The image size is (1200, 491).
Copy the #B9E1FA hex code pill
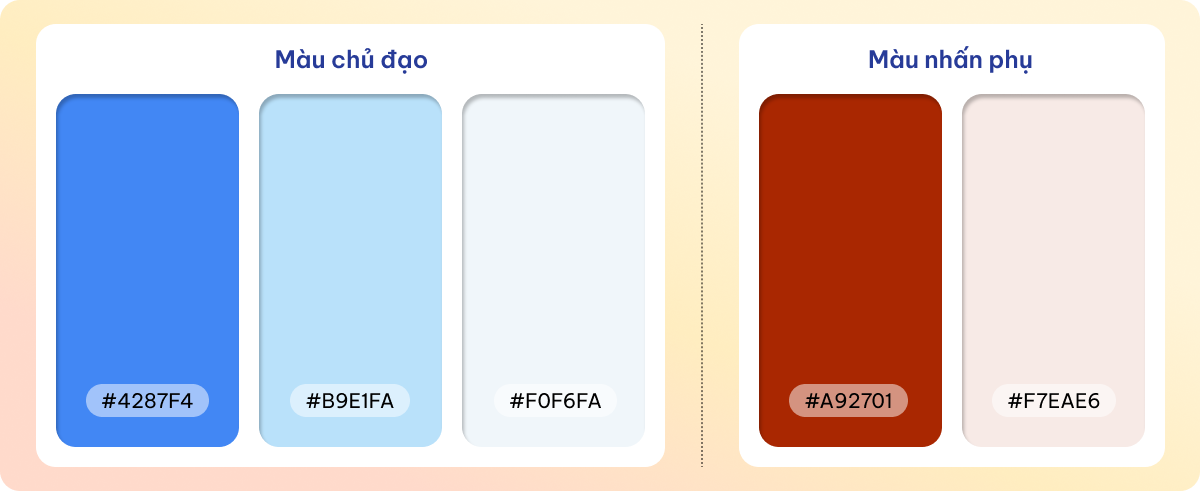tap(350, 401)
